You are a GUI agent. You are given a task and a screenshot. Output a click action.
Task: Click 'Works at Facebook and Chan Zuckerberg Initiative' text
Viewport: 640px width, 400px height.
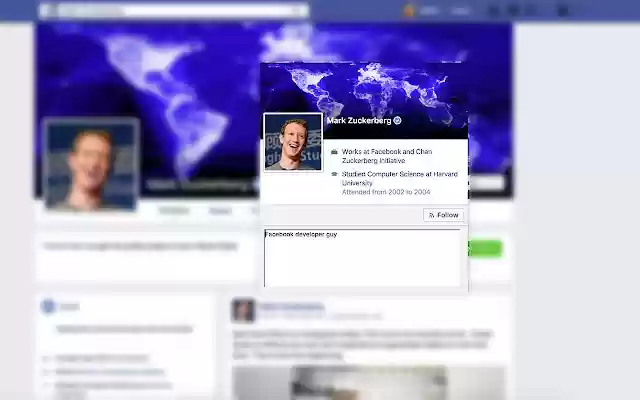tap(387, 156)
